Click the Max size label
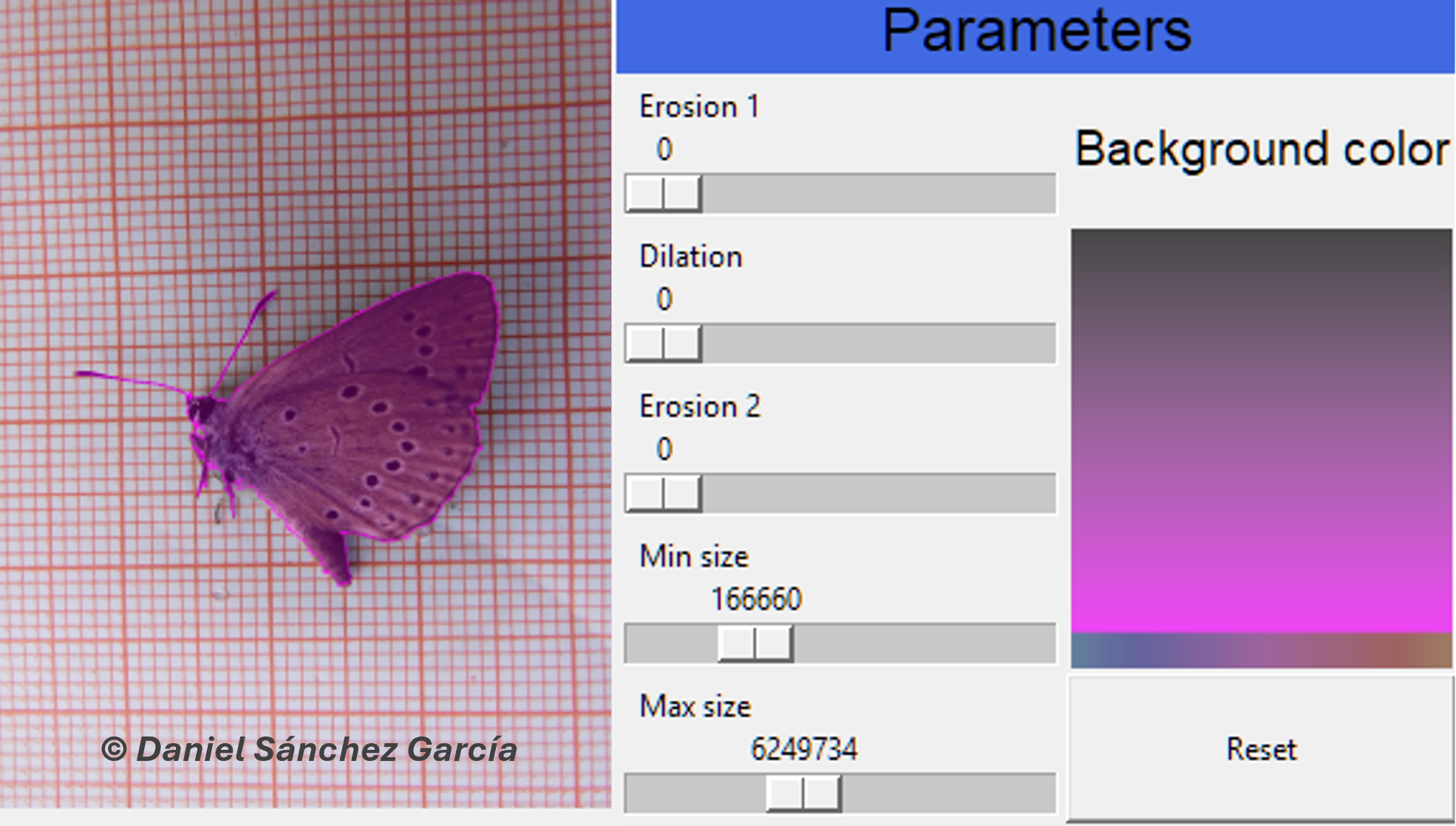Viewport: 1456px width, 826px height. point(695,707)
